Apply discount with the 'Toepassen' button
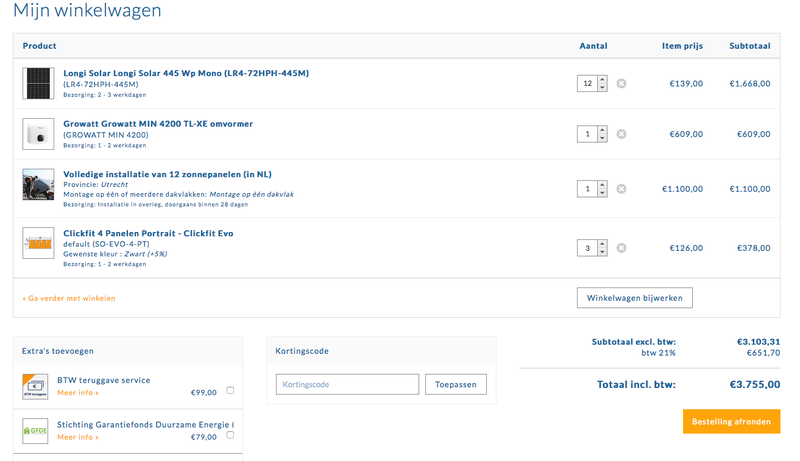The width and height of the screenshot is (800, 461). coord(456,384)
